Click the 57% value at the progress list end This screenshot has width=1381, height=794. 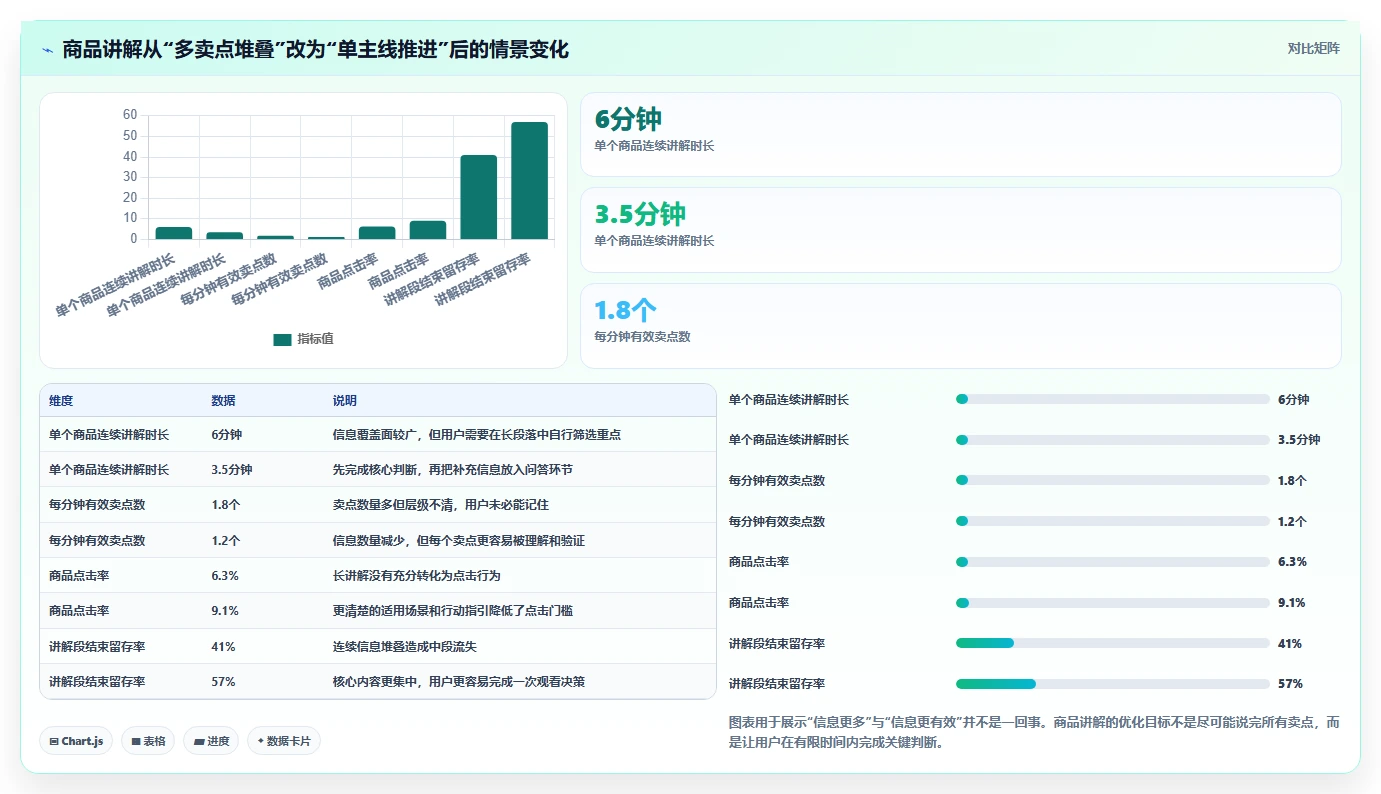coord(1290,684)
